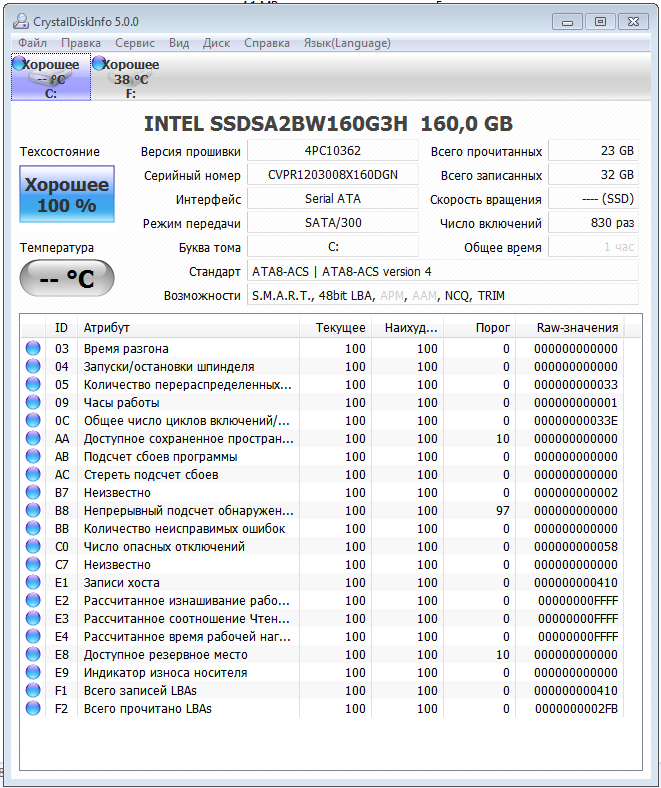The image size is (661, 788).
Task: Open the Язык(Language) menu
Action: coord(347,43)
